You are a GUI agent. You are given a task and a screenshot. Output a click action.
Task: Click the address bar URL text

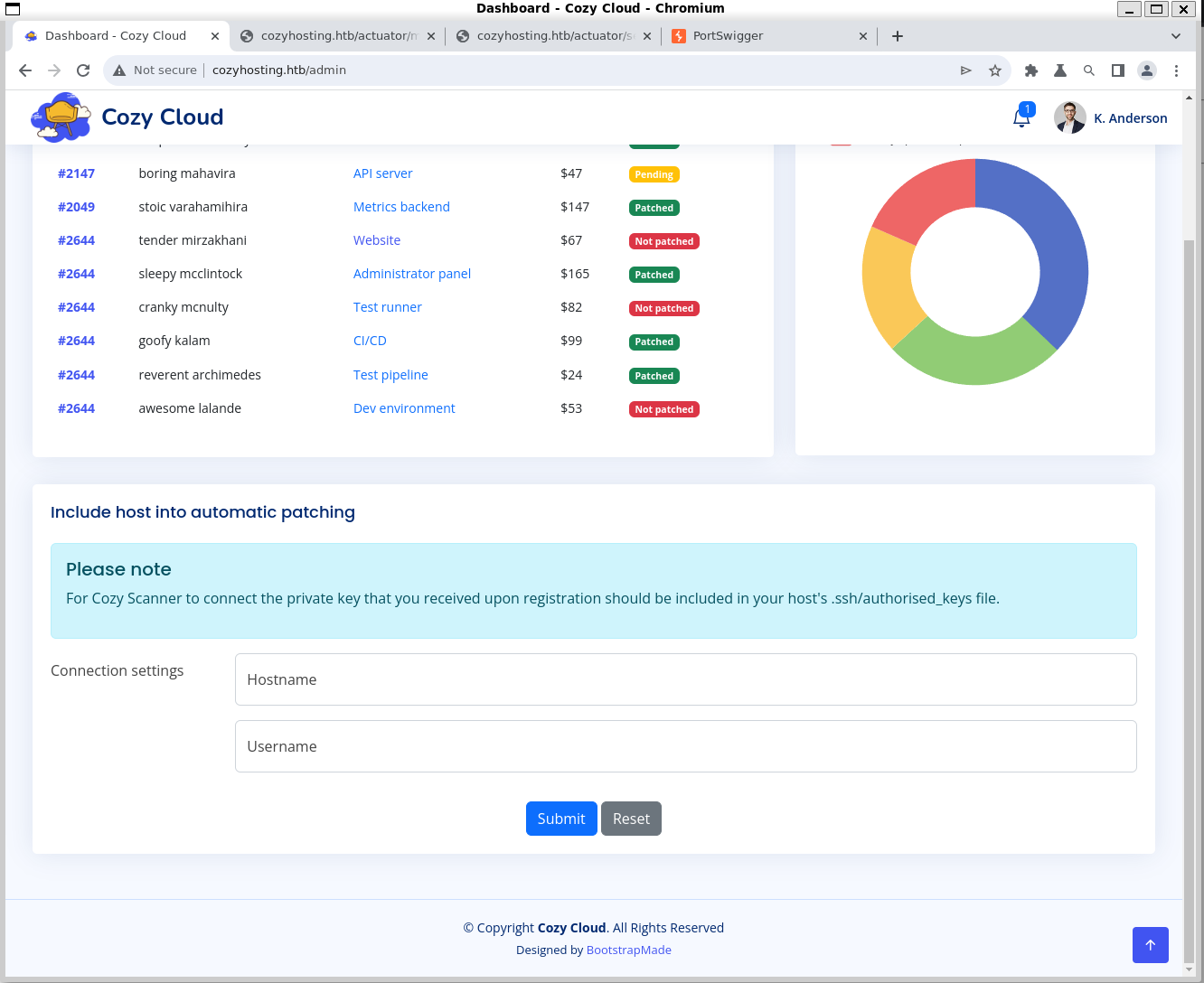279,70
